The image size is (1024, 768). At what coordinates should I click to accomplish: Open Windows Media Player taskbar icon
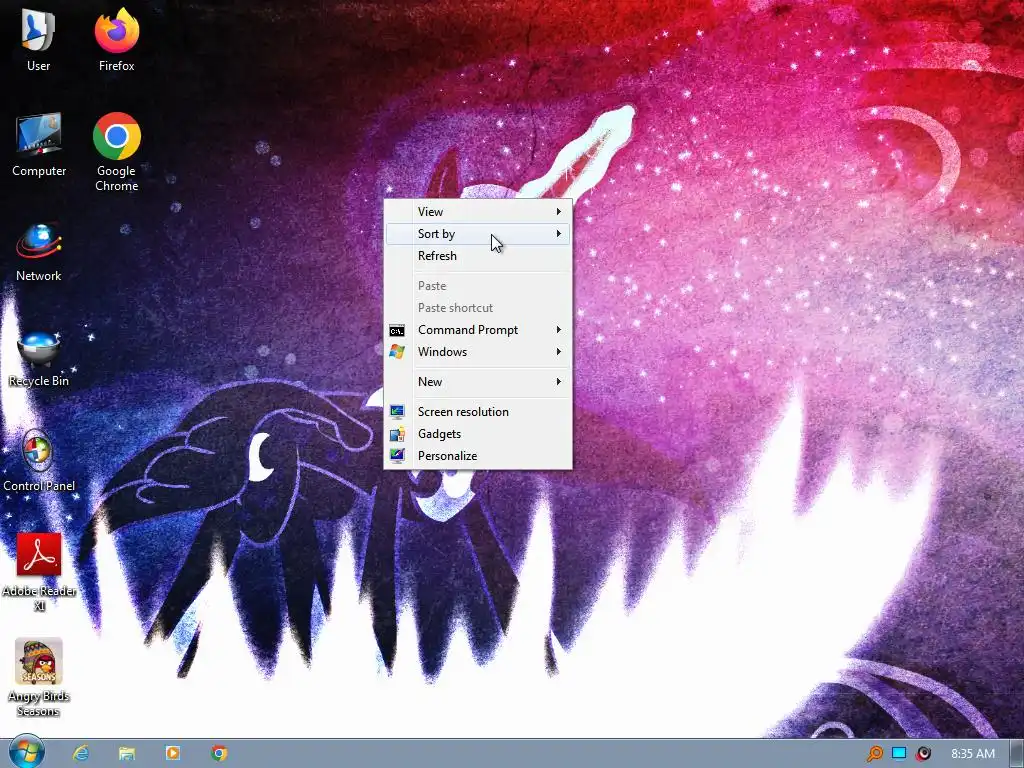(x=172, y=753)
